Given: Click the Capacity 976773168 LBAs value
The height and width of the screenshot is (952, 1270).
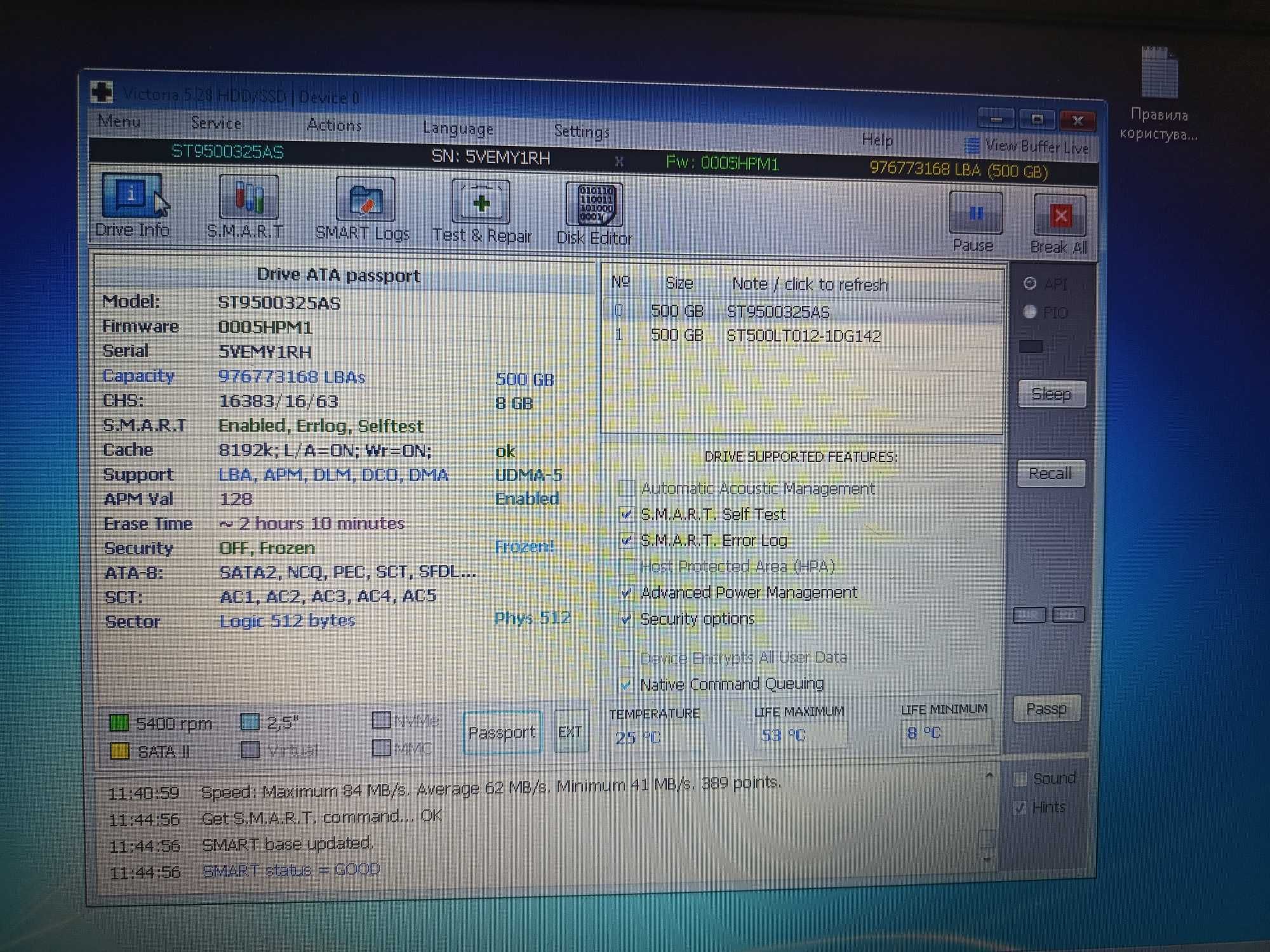Looking at the screenshot, I should pyautogui.click(x=292, y=376).
